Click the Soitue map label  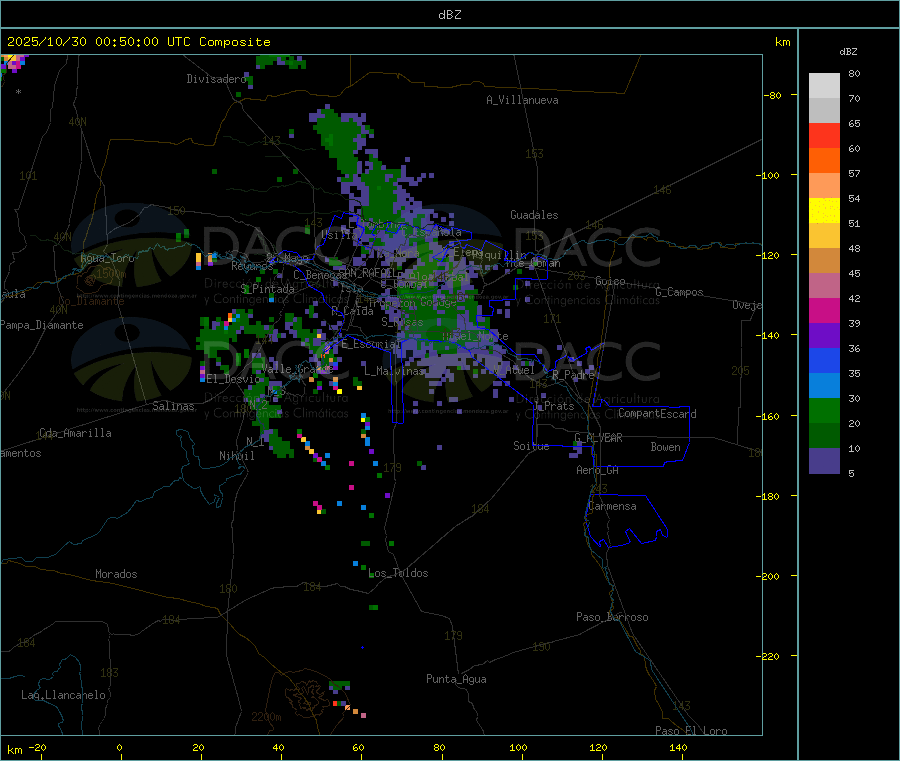(531, 446)
